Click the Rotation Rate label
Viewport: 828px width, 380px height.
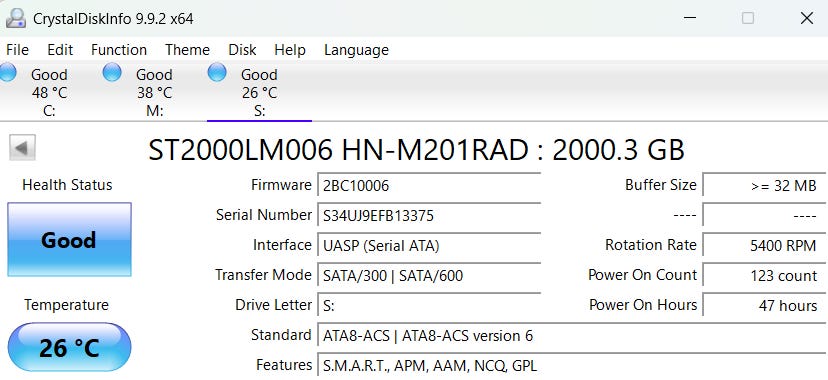[x=651, y=245]
